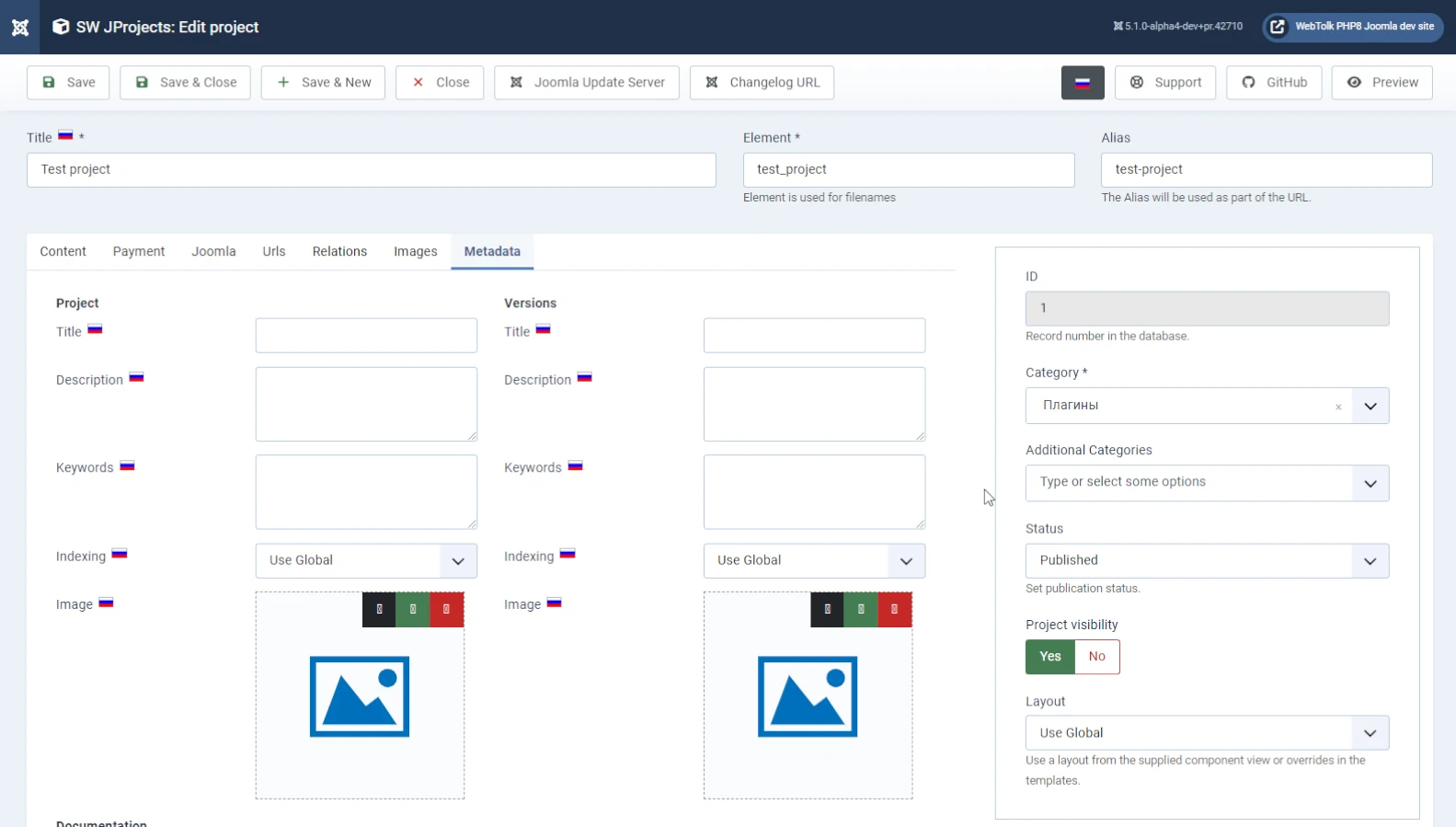1456x827 pixels.
Task: Open the Urls tab
Action: tap(274, 251)
